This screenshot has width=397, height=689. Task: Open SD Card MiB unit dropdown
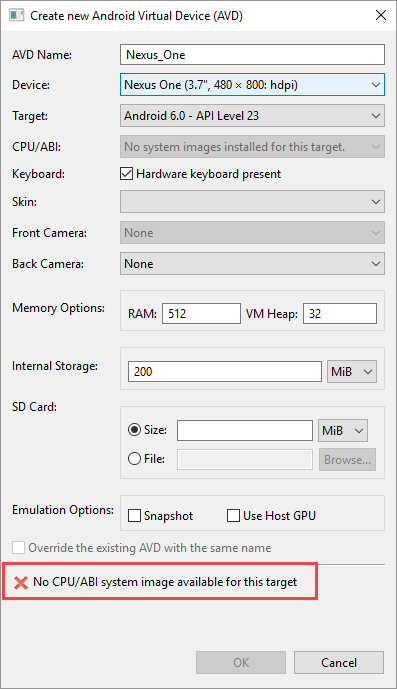[x=342, y=431]
